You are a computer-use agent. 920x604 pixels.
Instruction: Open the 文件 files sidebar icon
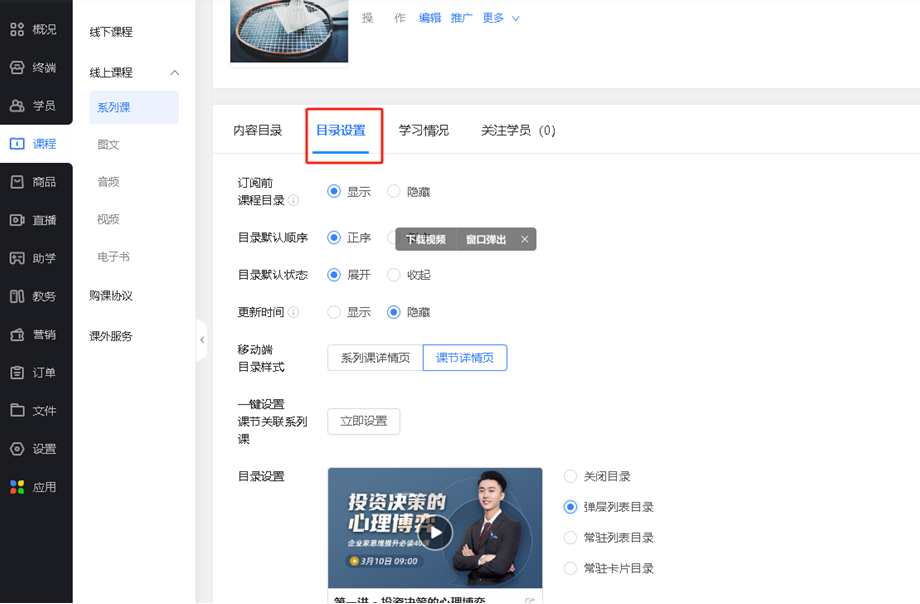[x=17, y=410]
